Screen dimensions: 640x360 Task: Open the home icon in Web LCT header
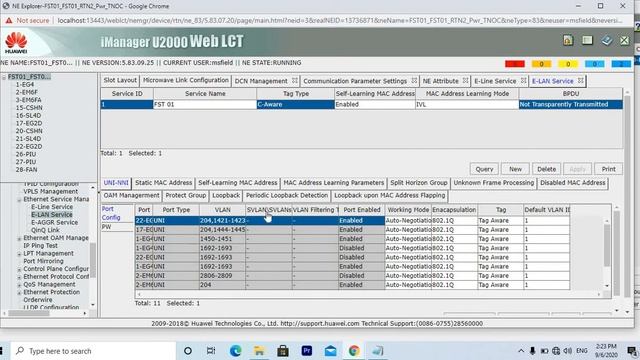pos(568,40)
